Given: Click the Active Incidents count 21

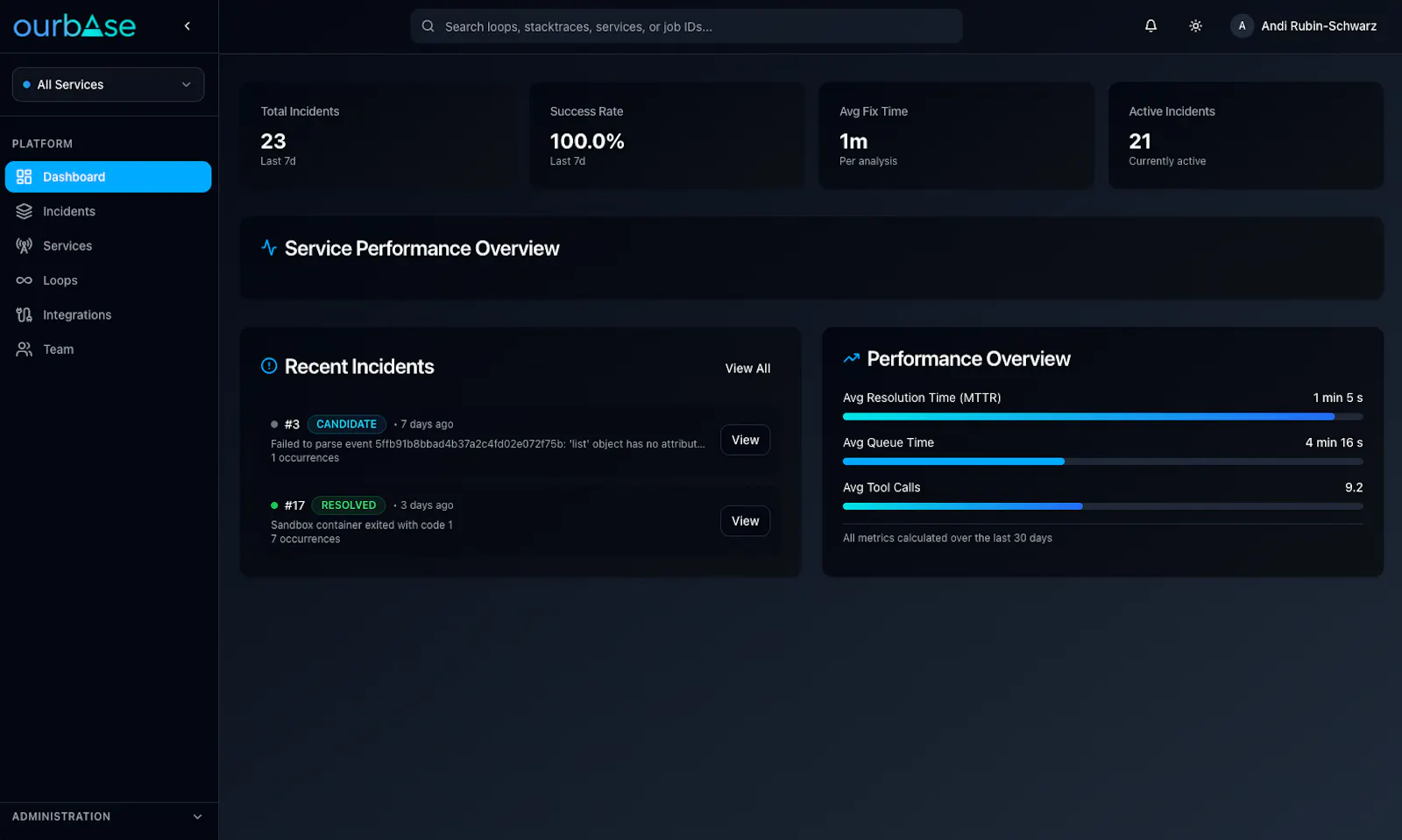Looking at the screenshot, I should coord(1140,141).
